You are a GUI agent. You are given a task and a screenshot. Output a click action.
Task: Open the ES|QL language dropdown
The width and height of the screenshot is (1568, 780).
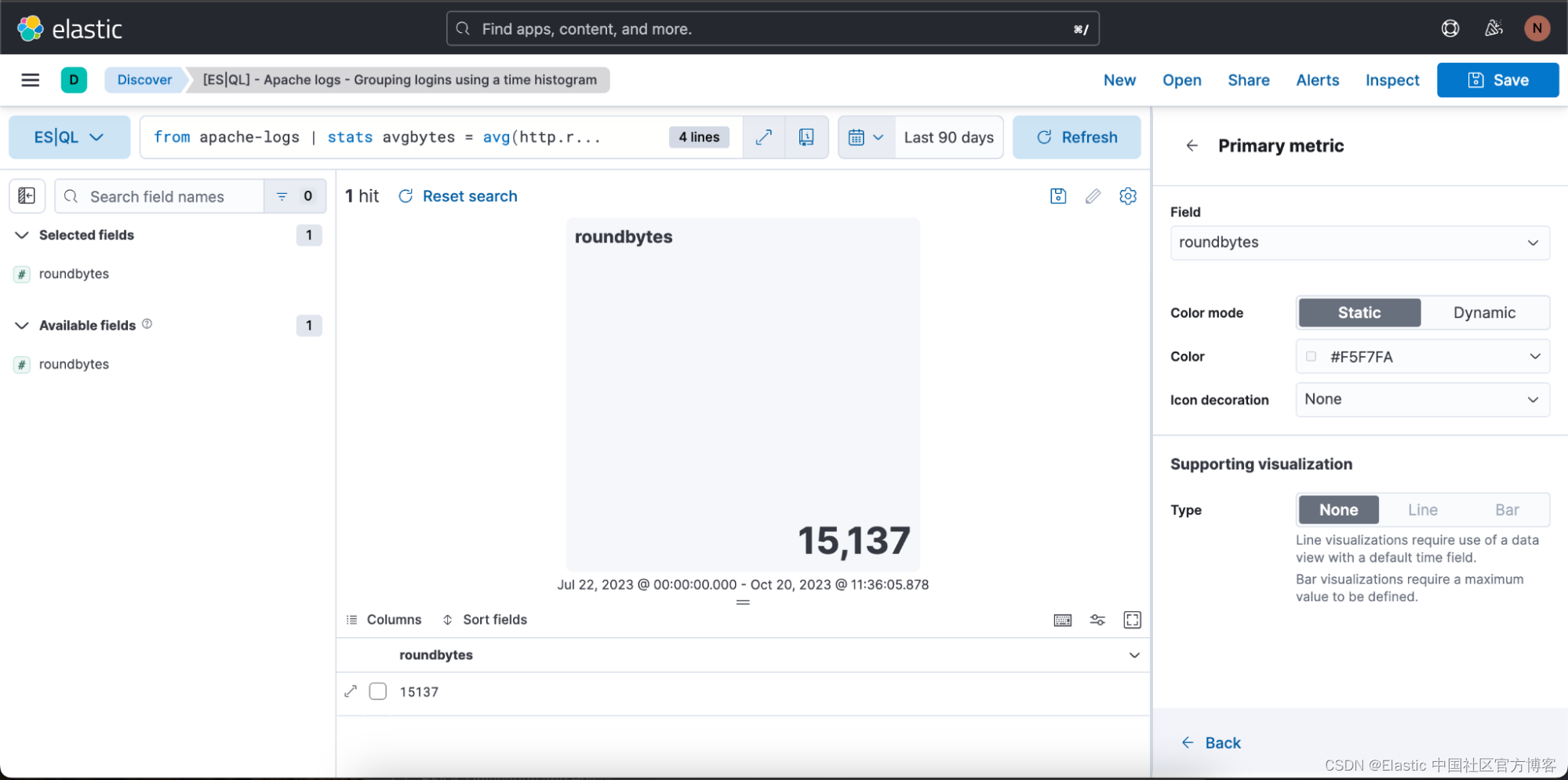point(69,137)
